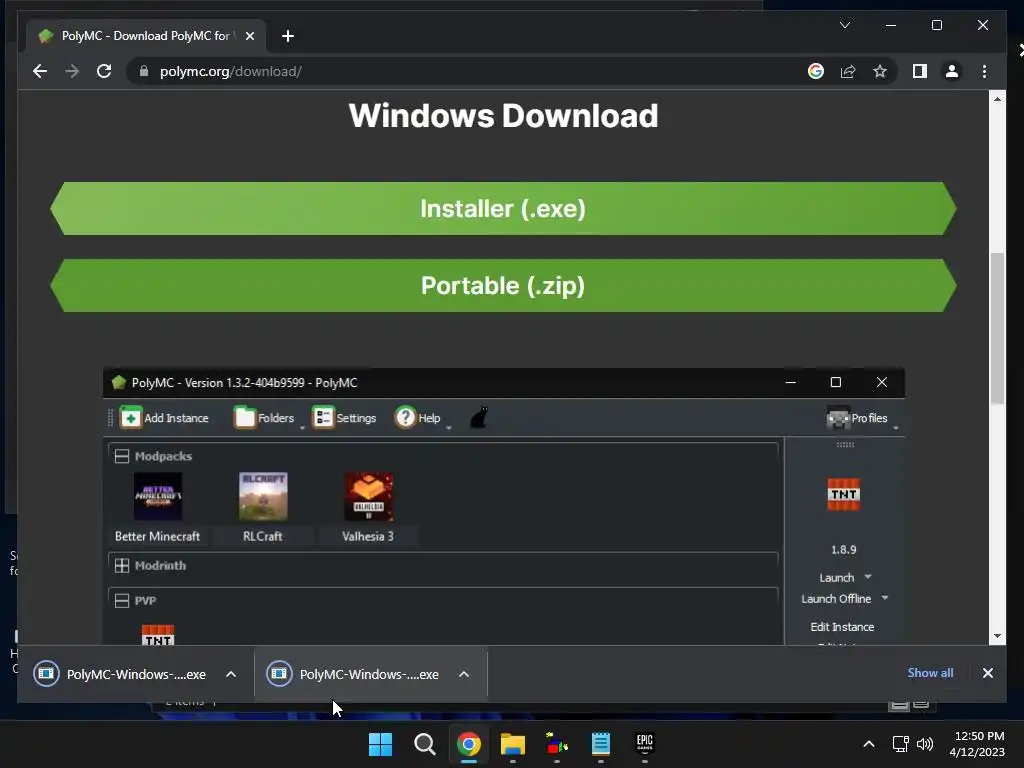1024x768 pixels.
Task: Select the RLCraft instance
Action: (x=263, y=507)
